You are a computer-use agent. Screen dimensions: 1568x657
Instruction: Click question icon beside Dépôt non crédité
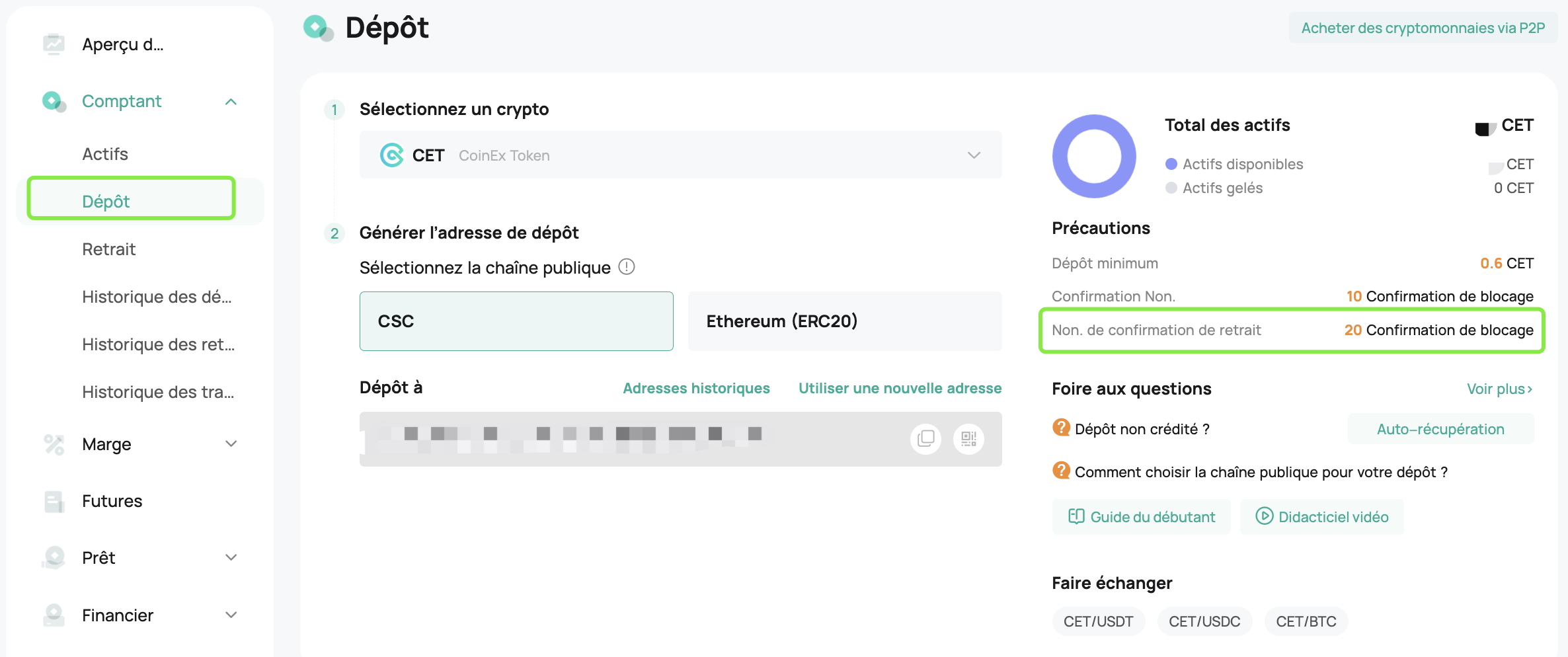tap(1062, 428)
